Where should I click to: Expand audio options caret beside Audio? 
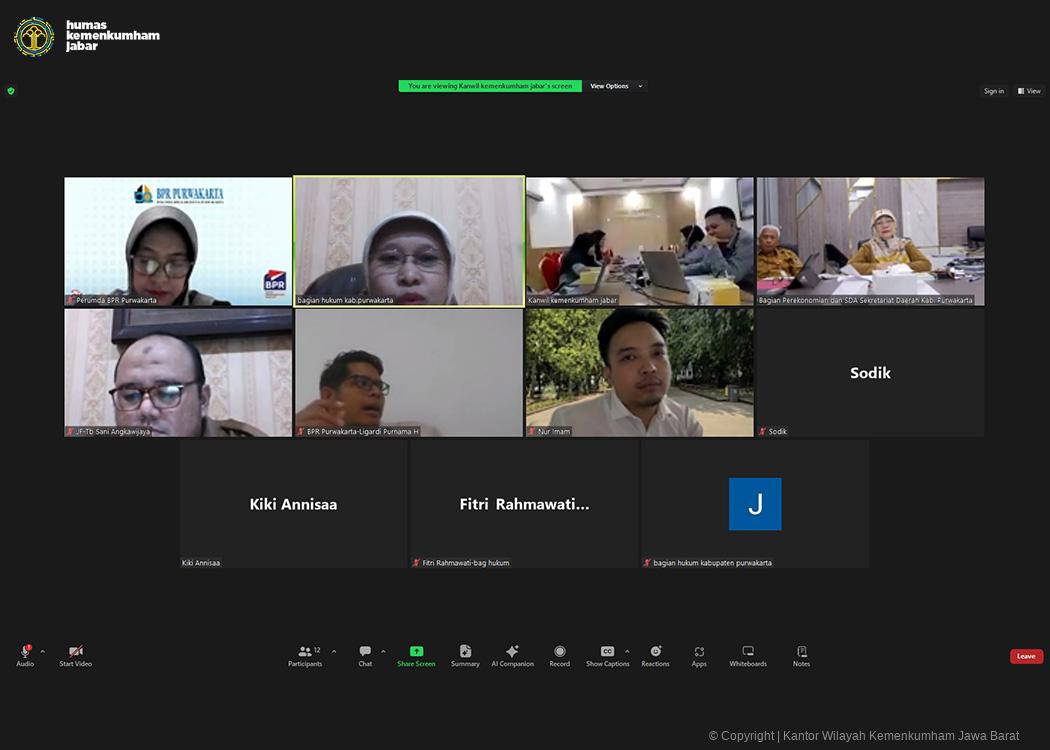coord(42,651)
